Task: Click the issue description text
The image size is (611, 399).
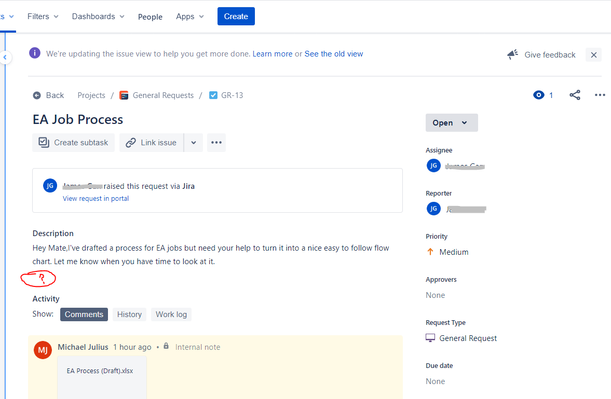Action: tap(210, 254)
